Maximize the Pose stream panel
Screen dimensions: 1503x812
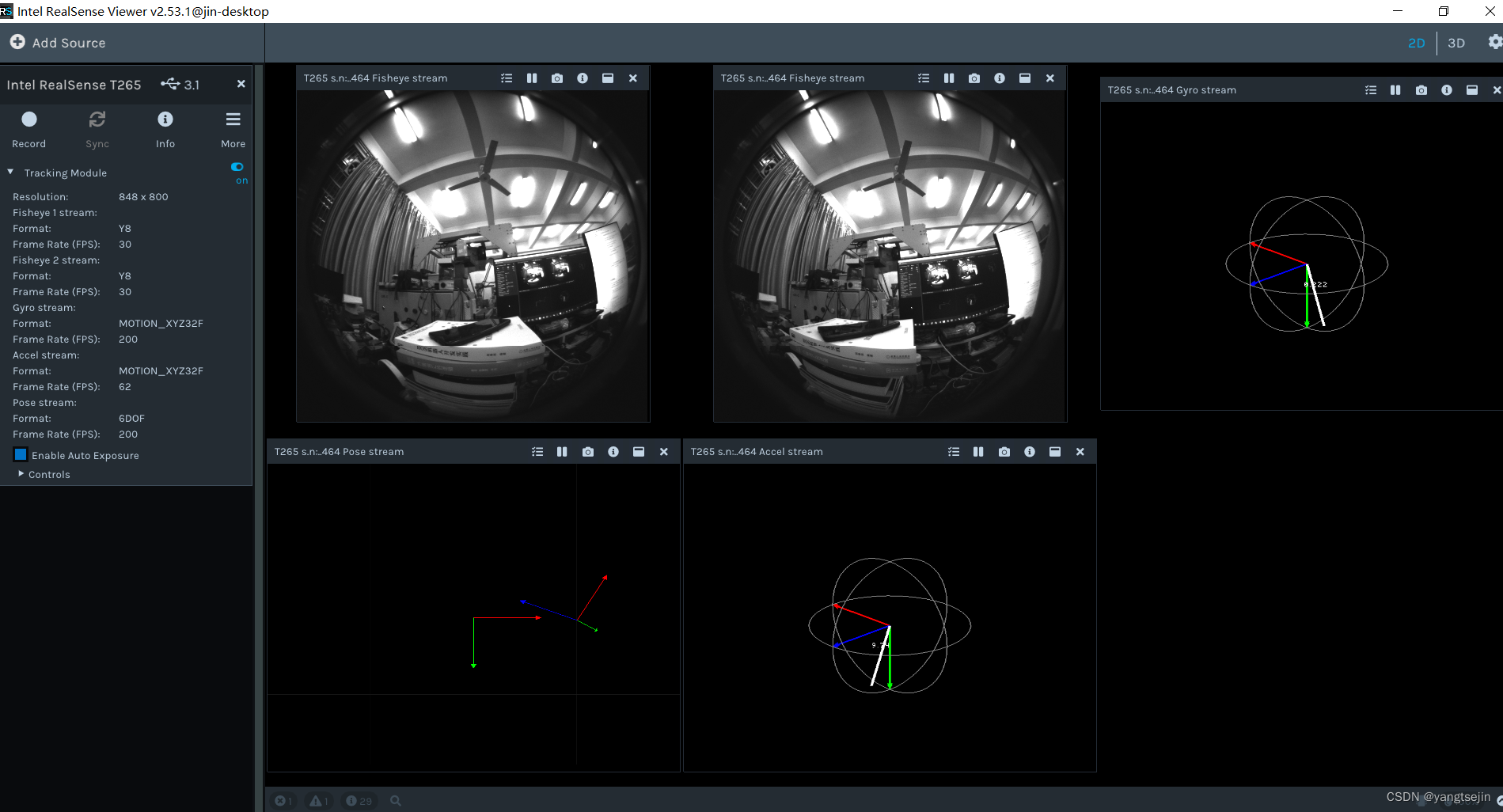tap(639, 452)
